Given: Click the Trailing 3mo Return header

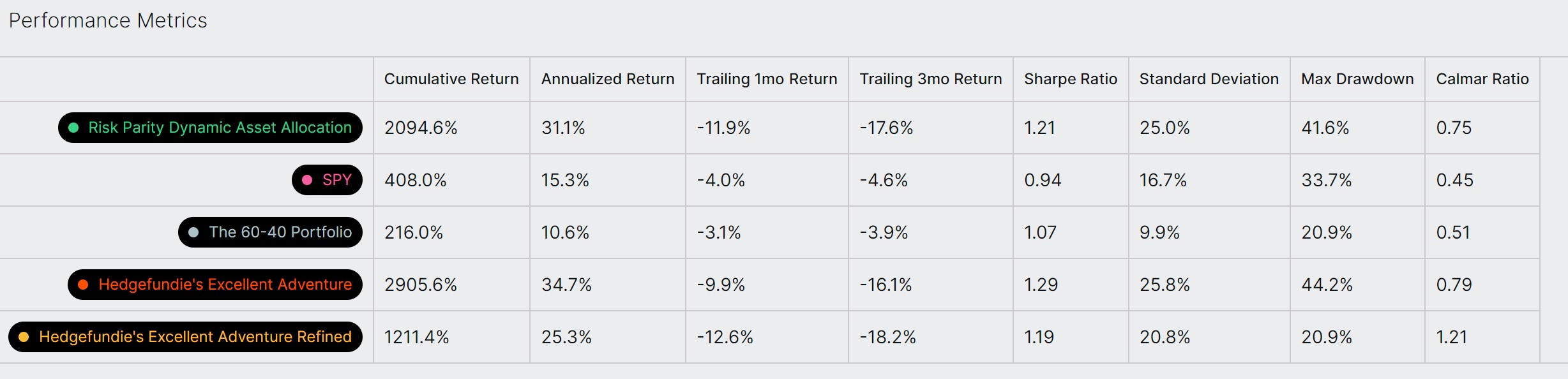Looking at the screenshot, I should (931, 79).
